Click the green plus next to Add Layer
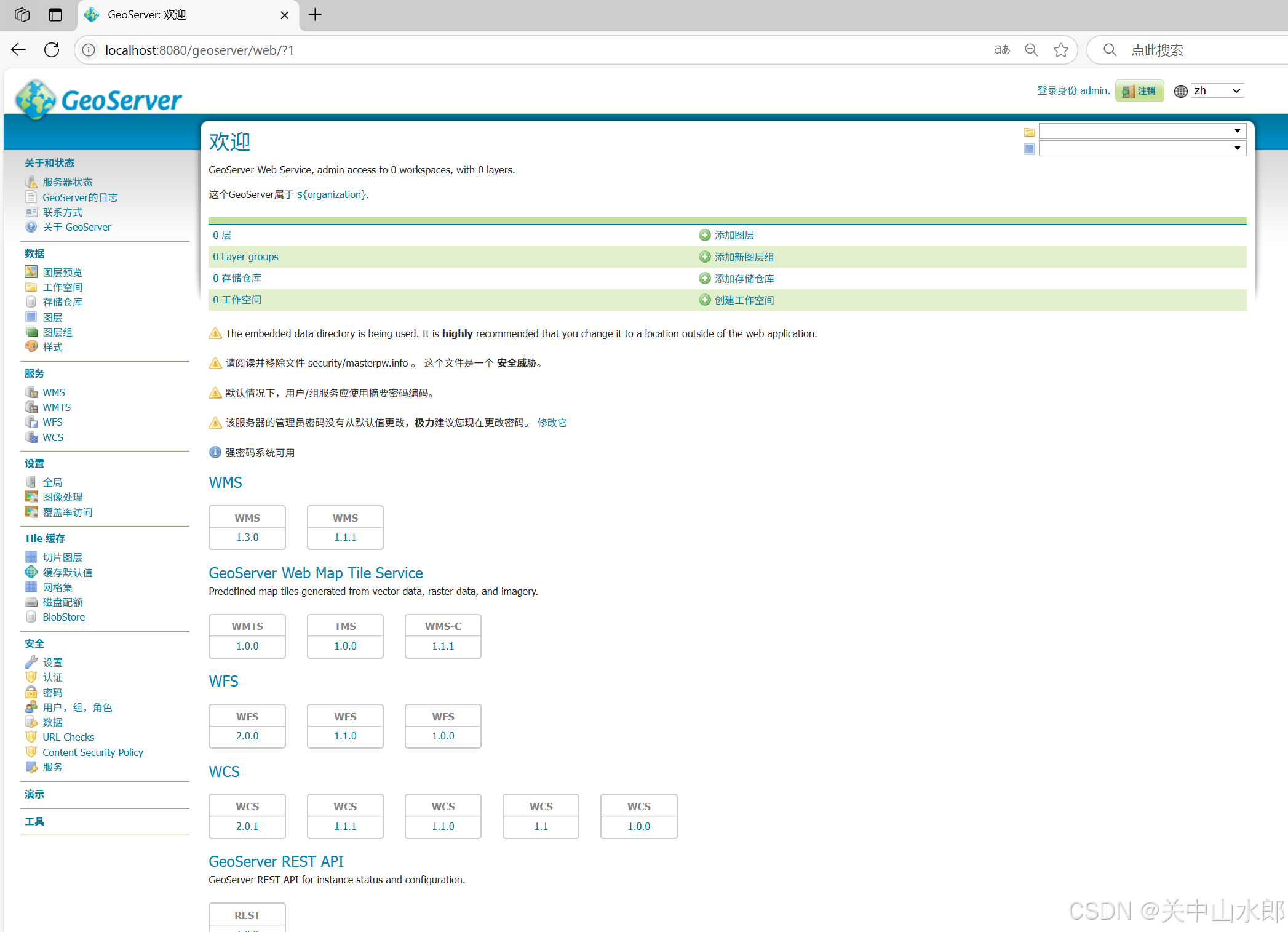The height and width of the screenshot is (932, 1288). tap(704, 235)
